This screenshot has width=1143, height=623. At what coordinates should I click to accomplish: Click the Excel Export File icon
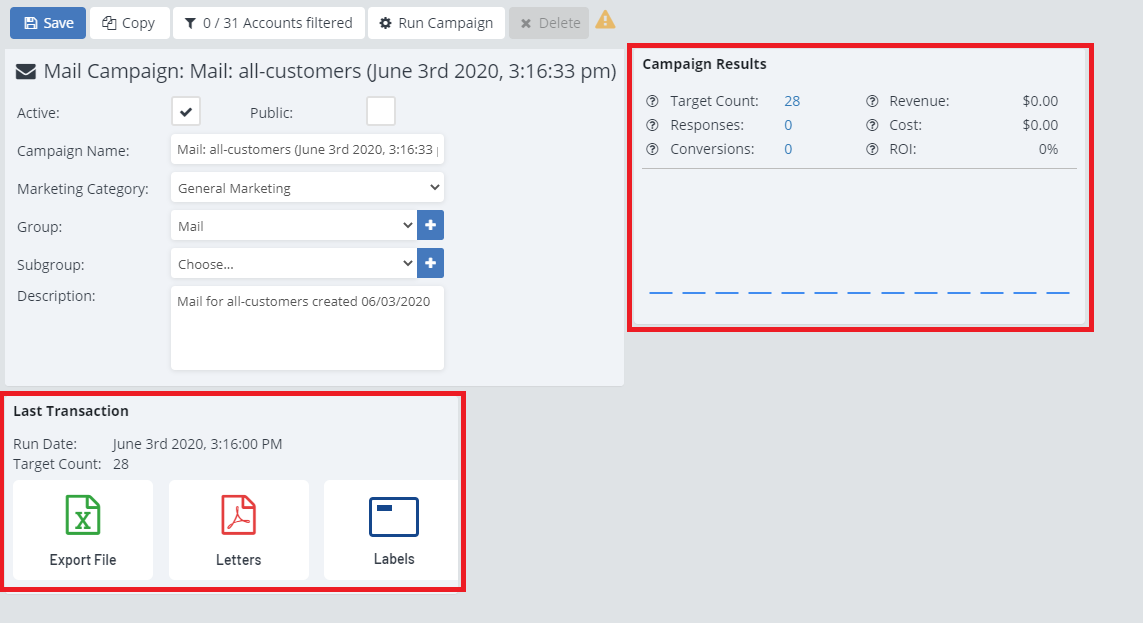tap(83, 517)
